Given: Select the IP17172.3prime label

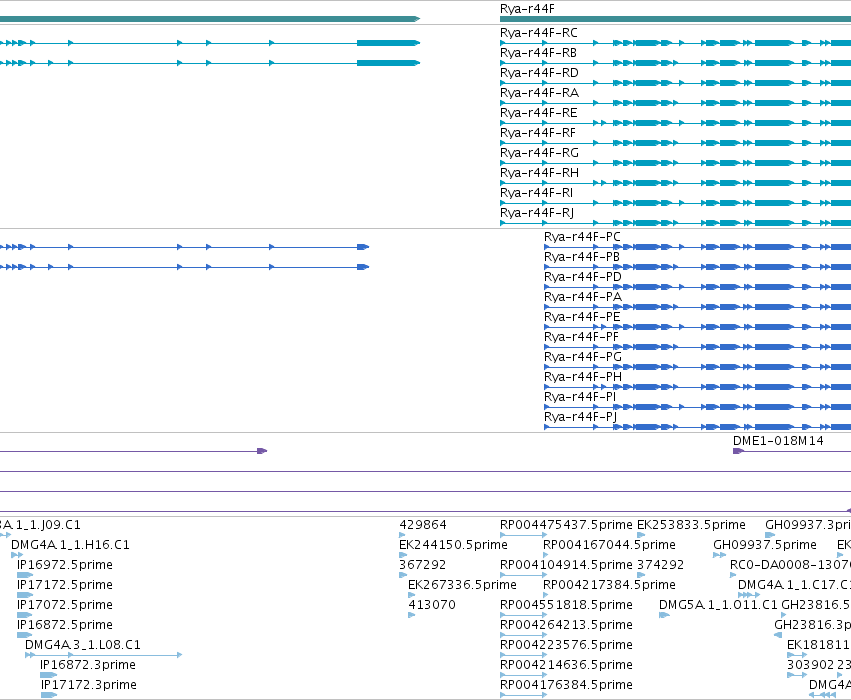Looking at the screenshot, I should (x=88, y=685).
